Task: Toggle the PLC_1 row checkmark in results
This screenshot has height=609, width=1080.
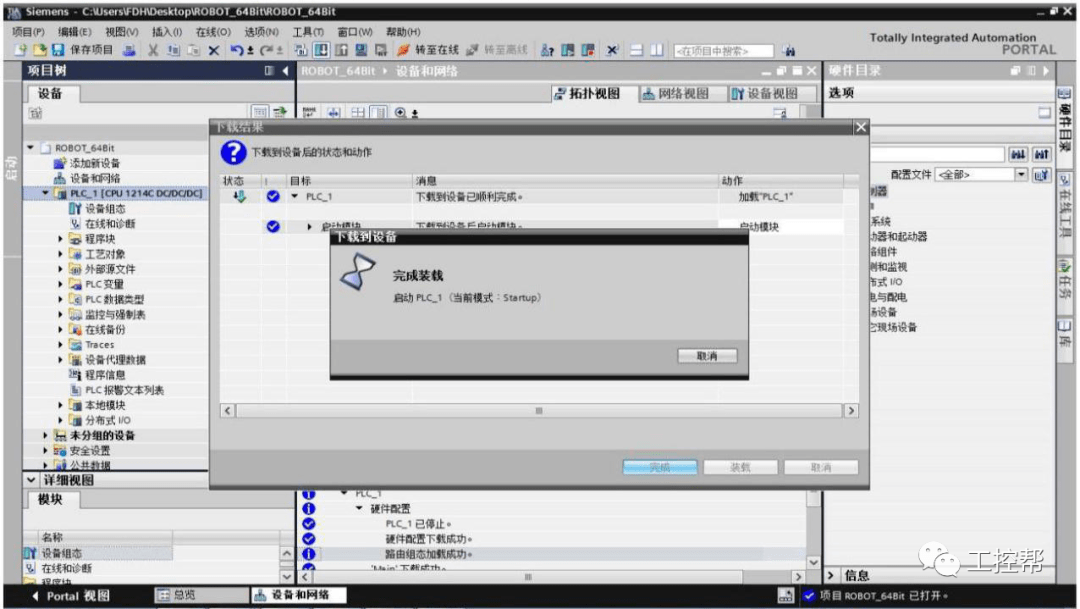Action: (273, 196)
